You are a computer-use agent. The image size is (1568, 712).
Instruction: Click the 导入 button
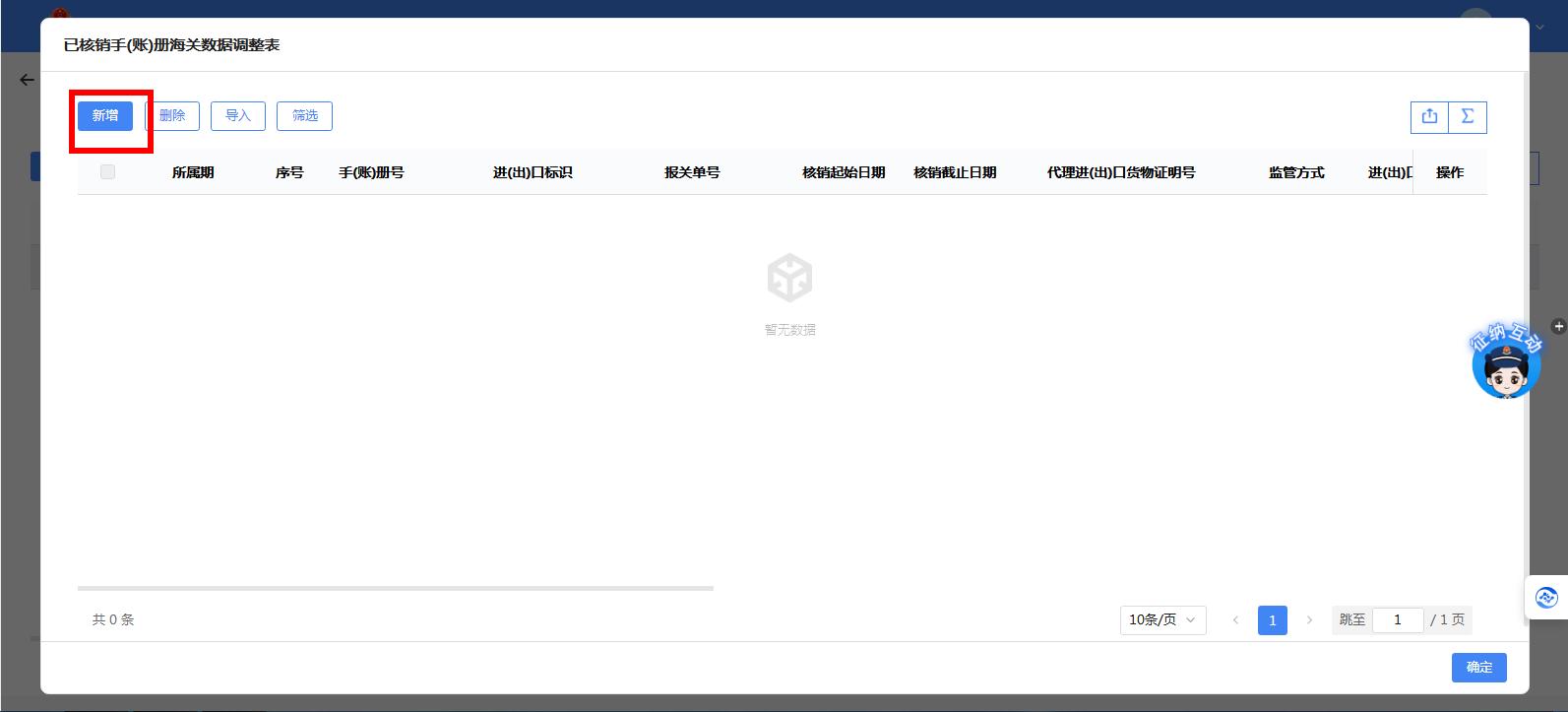[238, 116]
